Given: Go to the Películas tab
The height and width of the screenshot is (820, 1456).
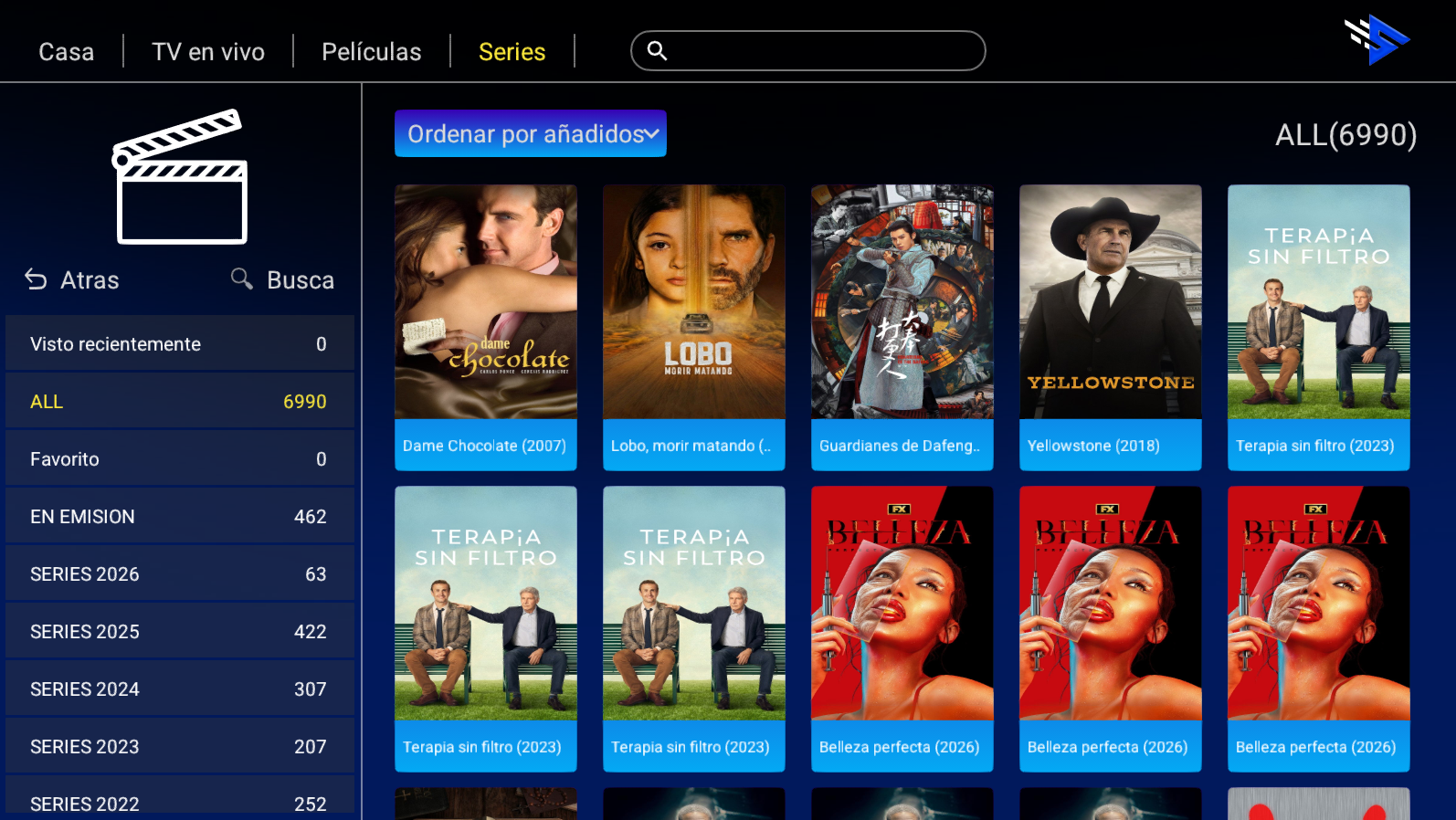Looking at the screenshot, I should 371,52.
